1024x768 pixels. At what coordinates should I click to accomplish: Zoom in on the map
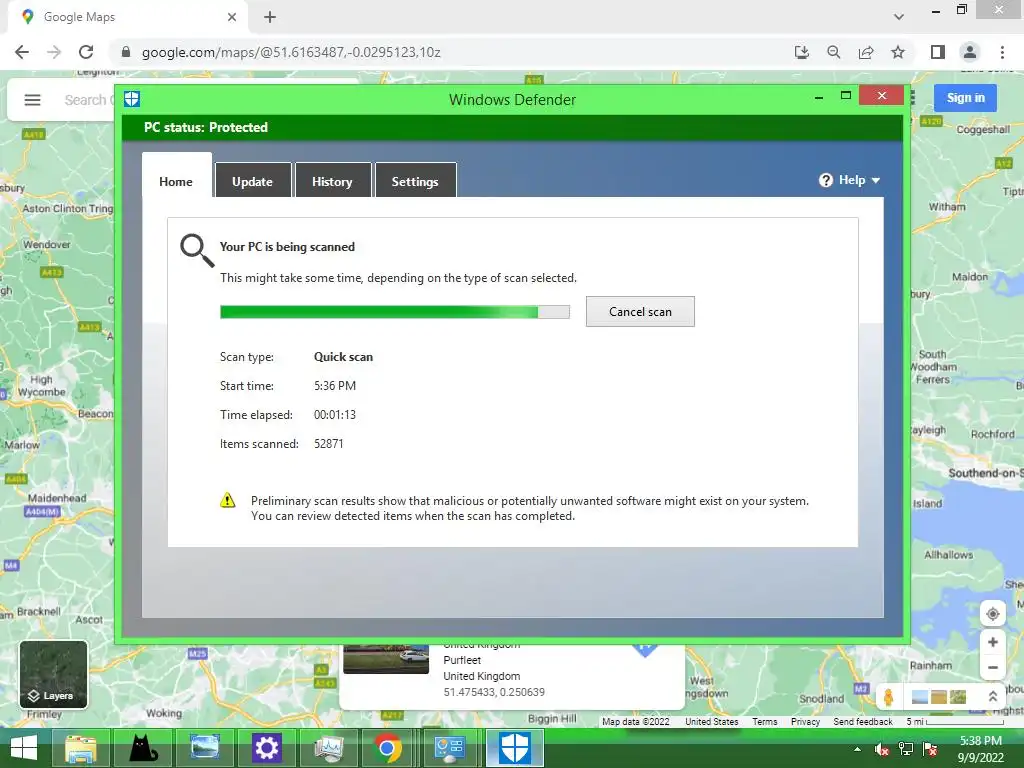pos(993,642)
